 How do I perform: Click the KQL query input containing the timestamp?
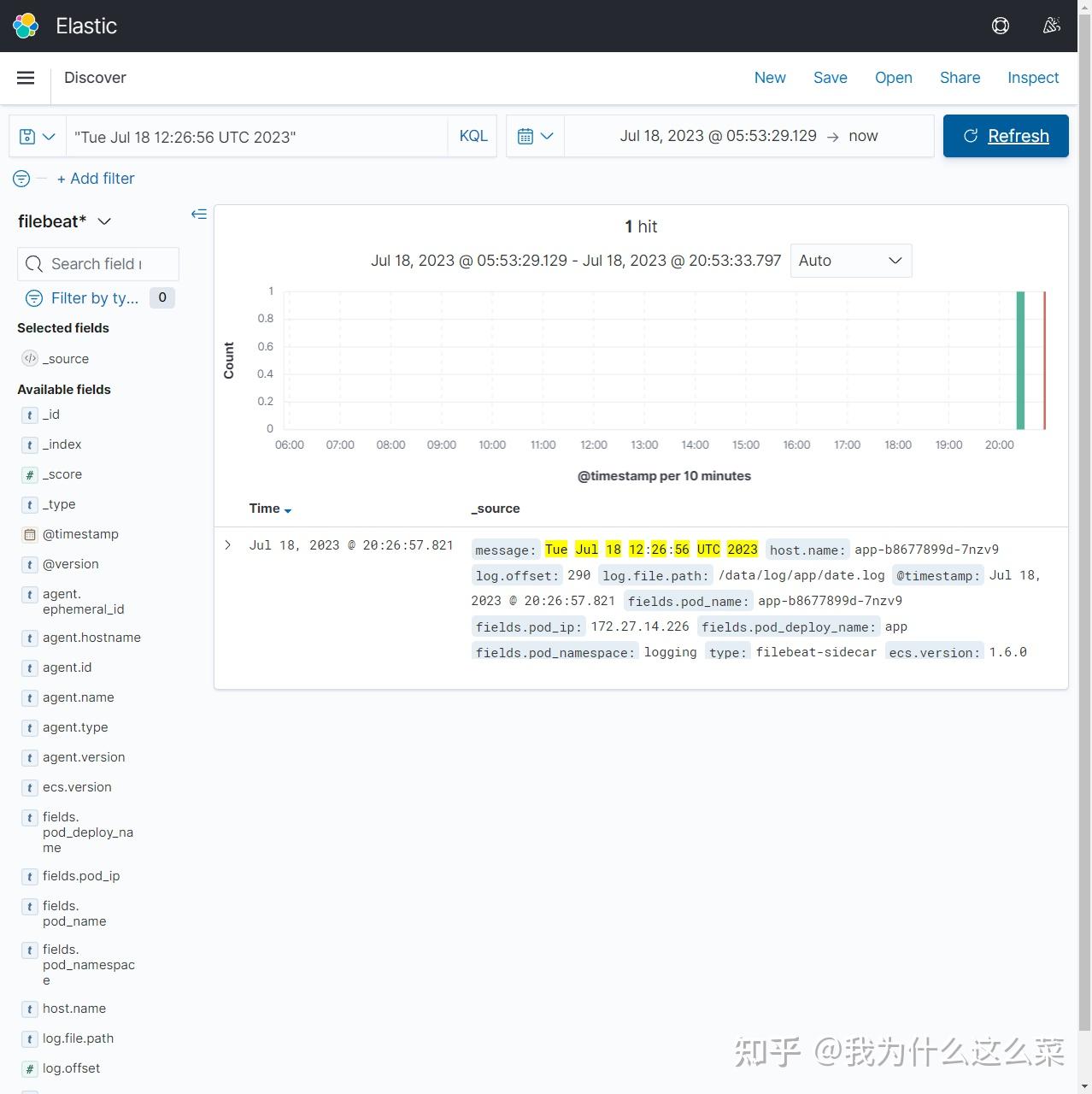click(x=256, y=136)
